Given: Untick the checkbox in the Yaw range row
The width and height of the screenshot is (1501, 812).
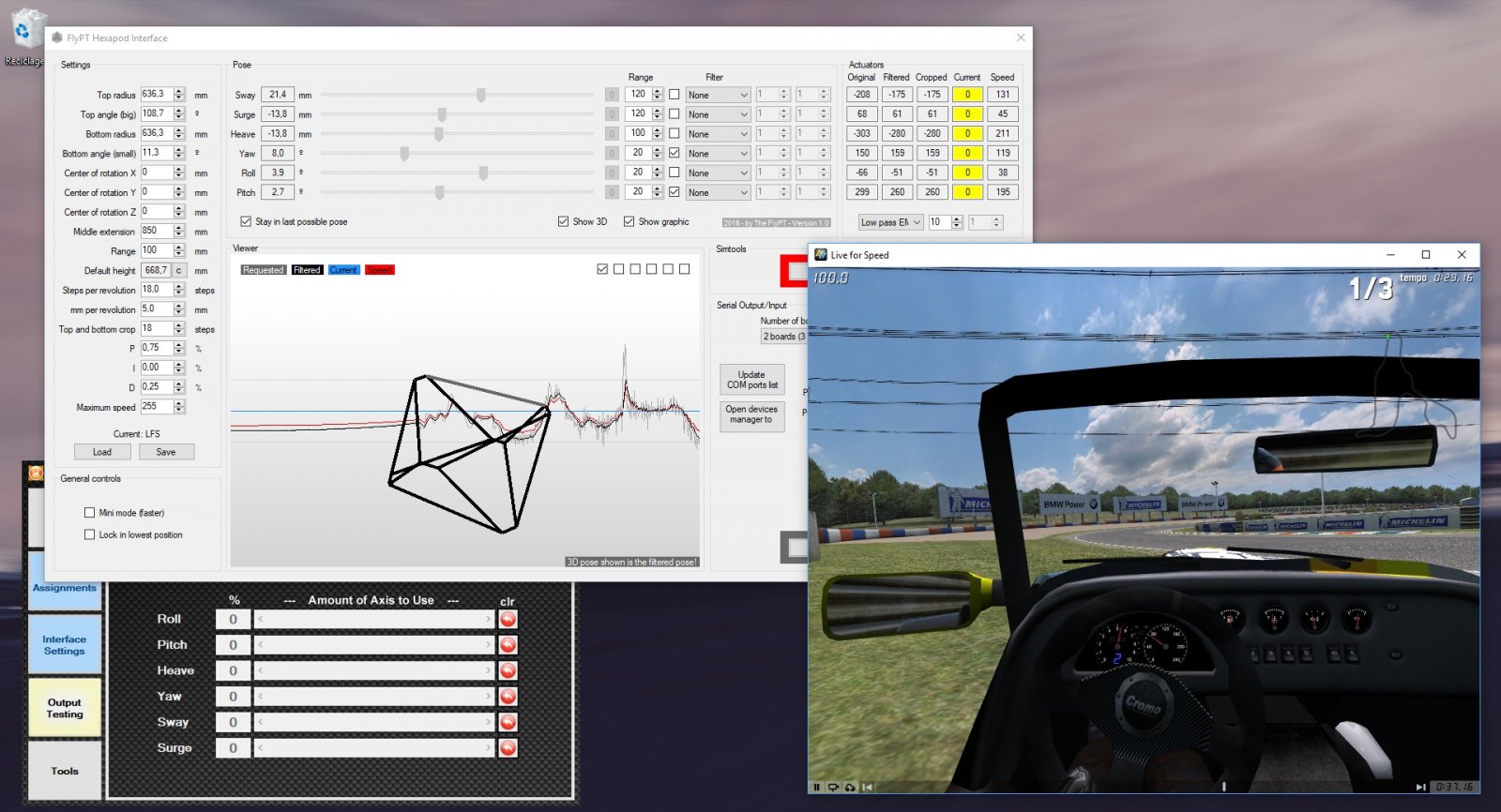Looking at the screenshot, I should (674, 154).
